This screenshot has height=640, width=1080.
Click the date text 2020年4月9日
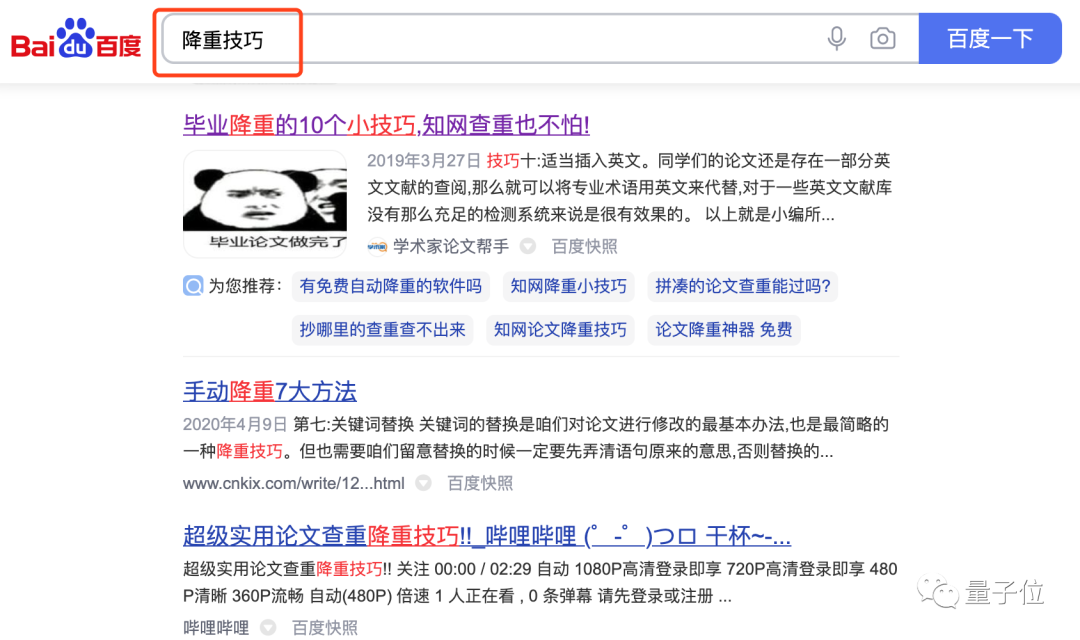[x=234, y=424]
